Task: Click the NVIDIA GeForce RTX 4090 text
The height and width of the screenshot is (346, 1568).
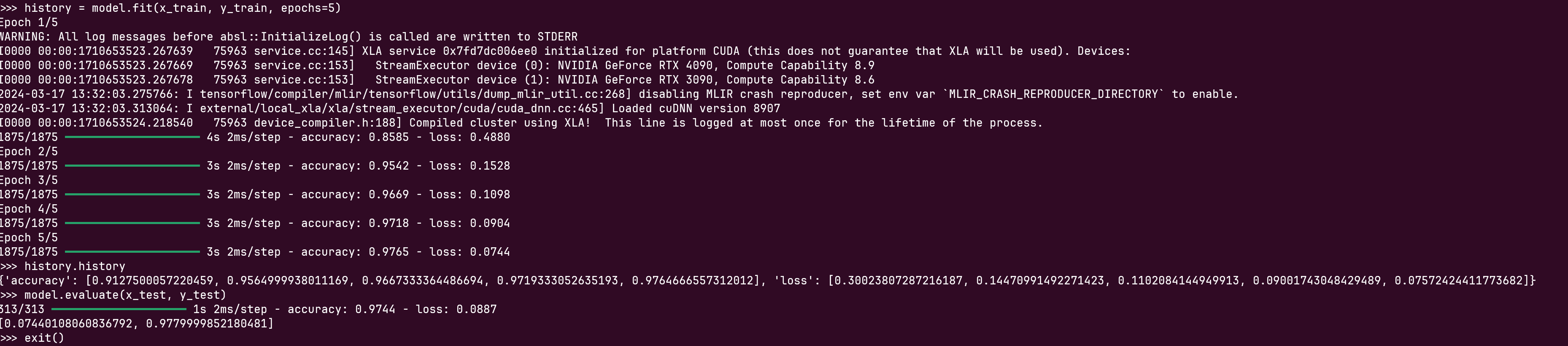Action: pyautogui.click(x=635, y=65)
